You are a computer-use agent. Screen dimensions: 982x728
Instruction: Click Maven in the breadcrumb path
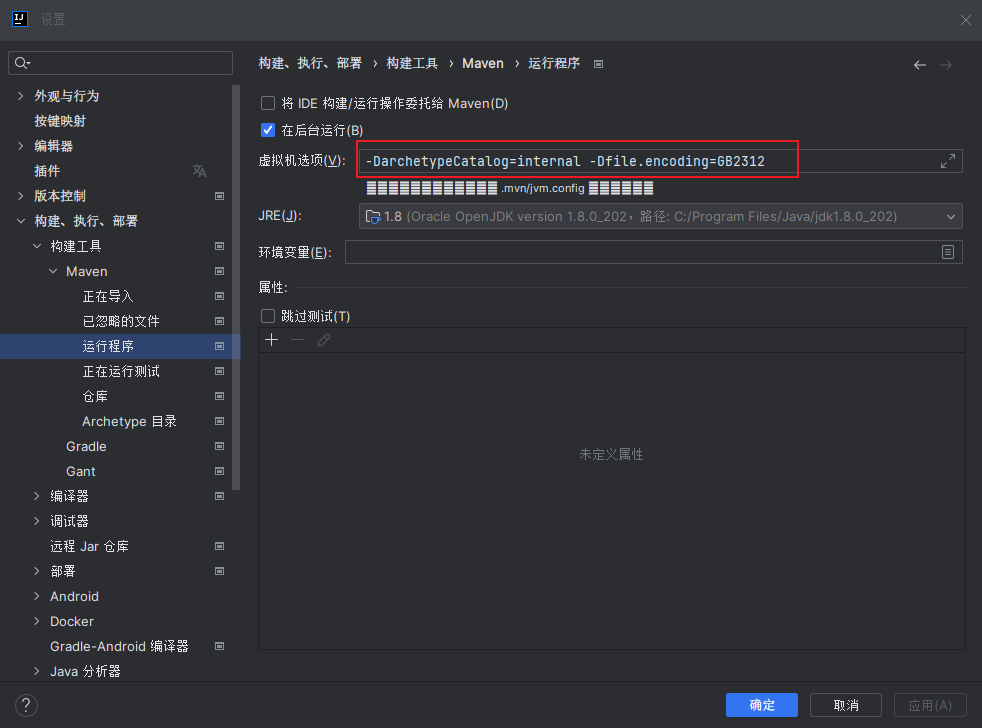click(483, 63)
